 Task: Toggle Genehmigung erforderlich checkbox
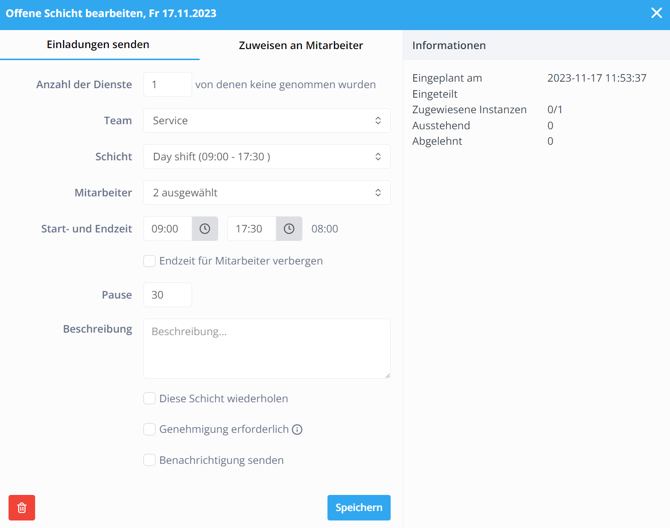[149, 429]
